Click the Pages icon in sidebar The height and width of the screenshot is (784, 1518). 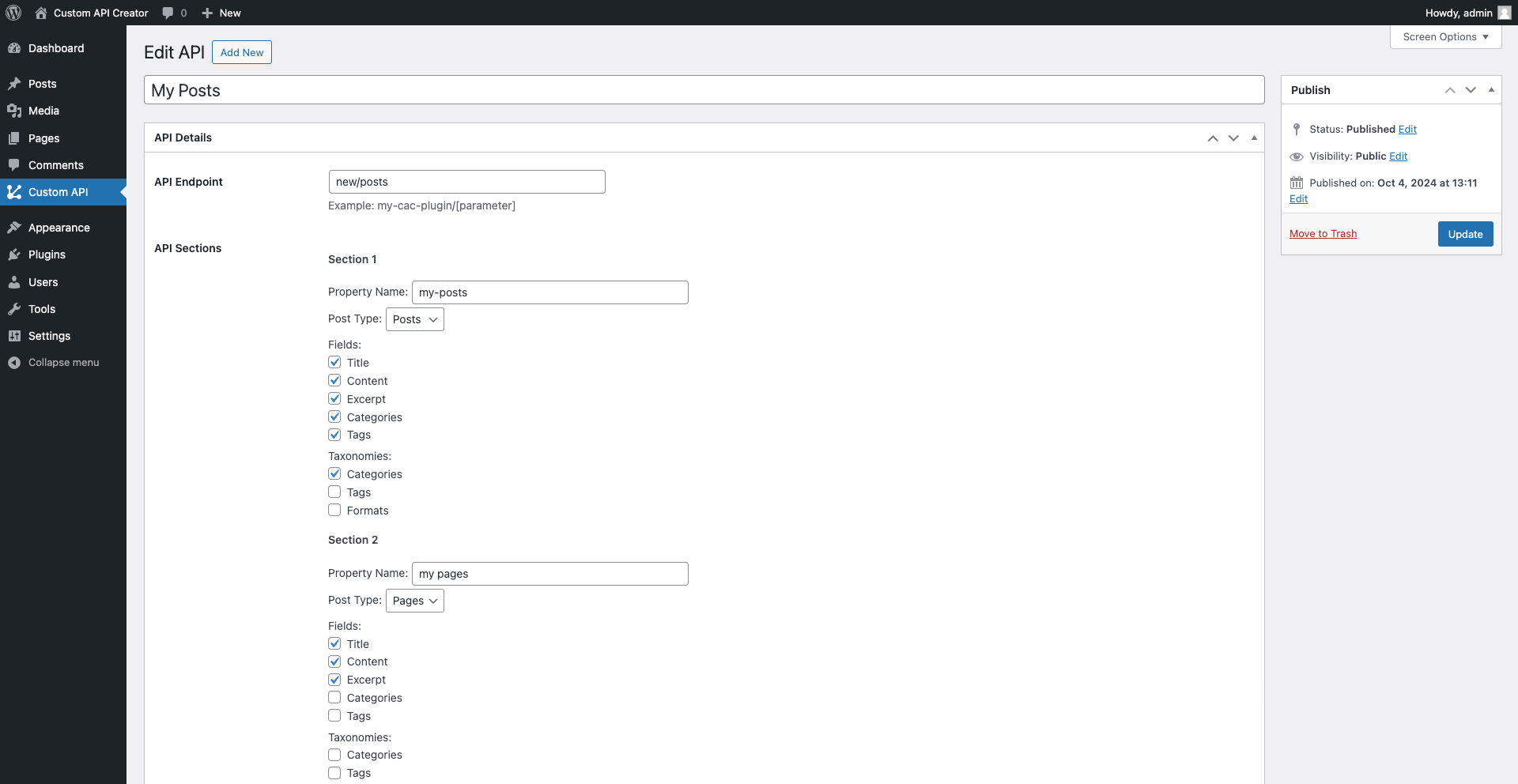pyautogui.click(x=14, y=138)
